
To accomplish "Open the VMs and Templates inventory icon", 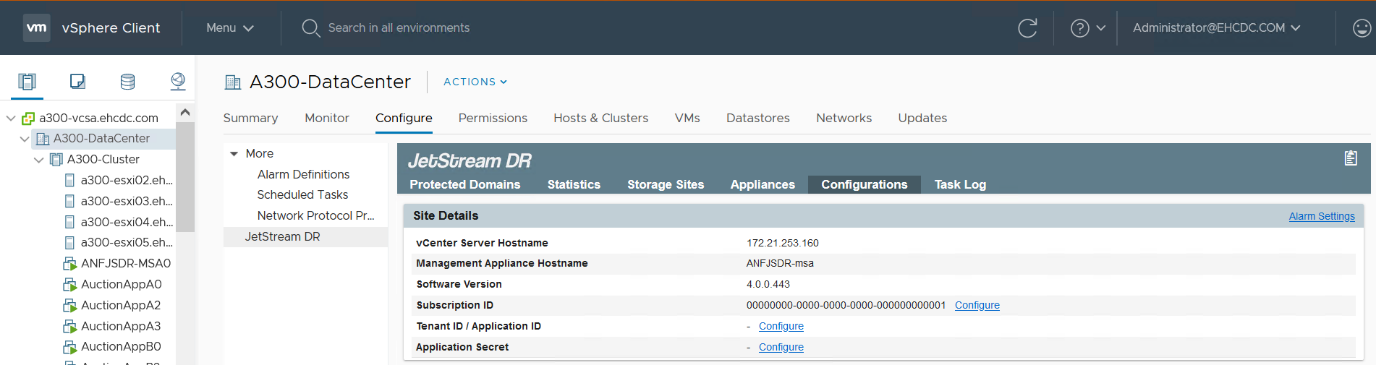I will pyautogui.click(x=78, y=81).
